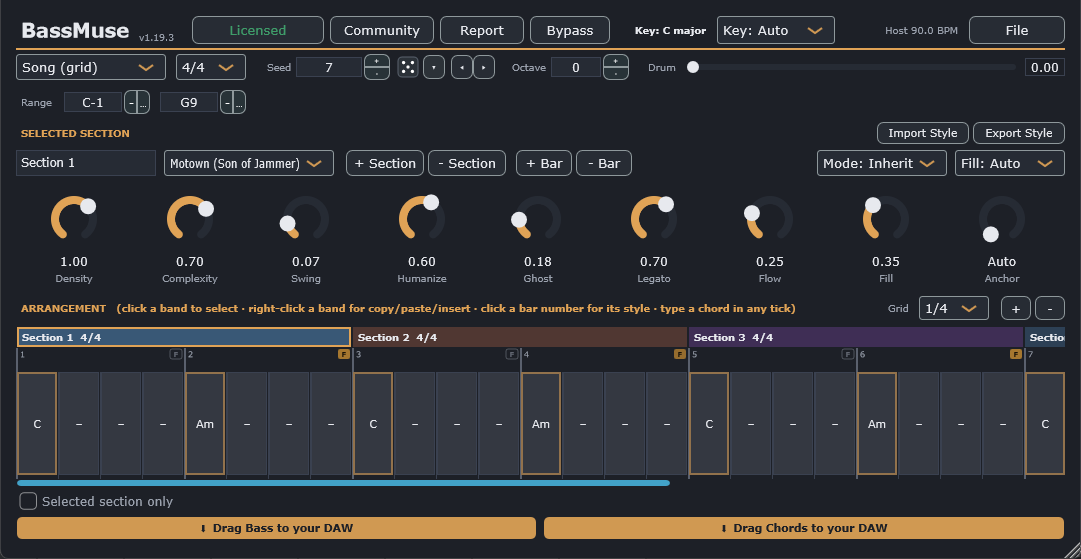Decrease the Seed value with the lower stepper half
Viewport: 1081px width, 559px height.
click(x=376, y=74)
